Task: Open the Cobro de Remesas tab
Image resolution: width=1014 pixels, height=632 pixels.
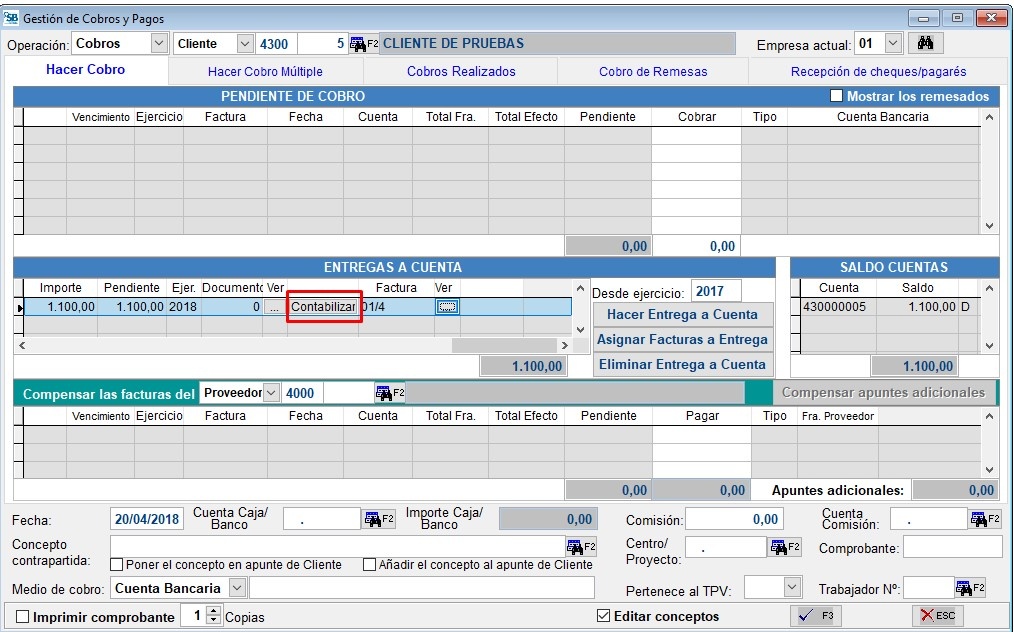Action: (x=653, y=72)
